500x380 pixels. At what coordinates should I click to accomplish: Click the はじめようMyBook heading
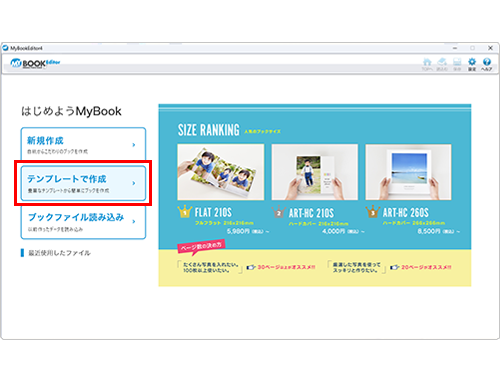(x=71, y=111)
